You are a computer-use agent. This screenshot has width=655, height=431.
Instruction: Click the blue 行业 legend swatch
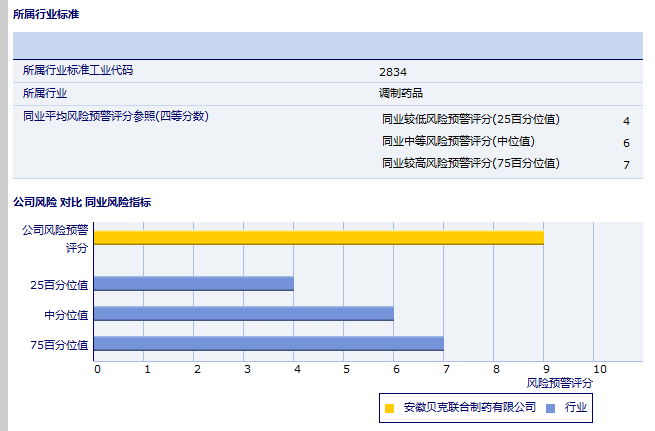coord(550,408)
